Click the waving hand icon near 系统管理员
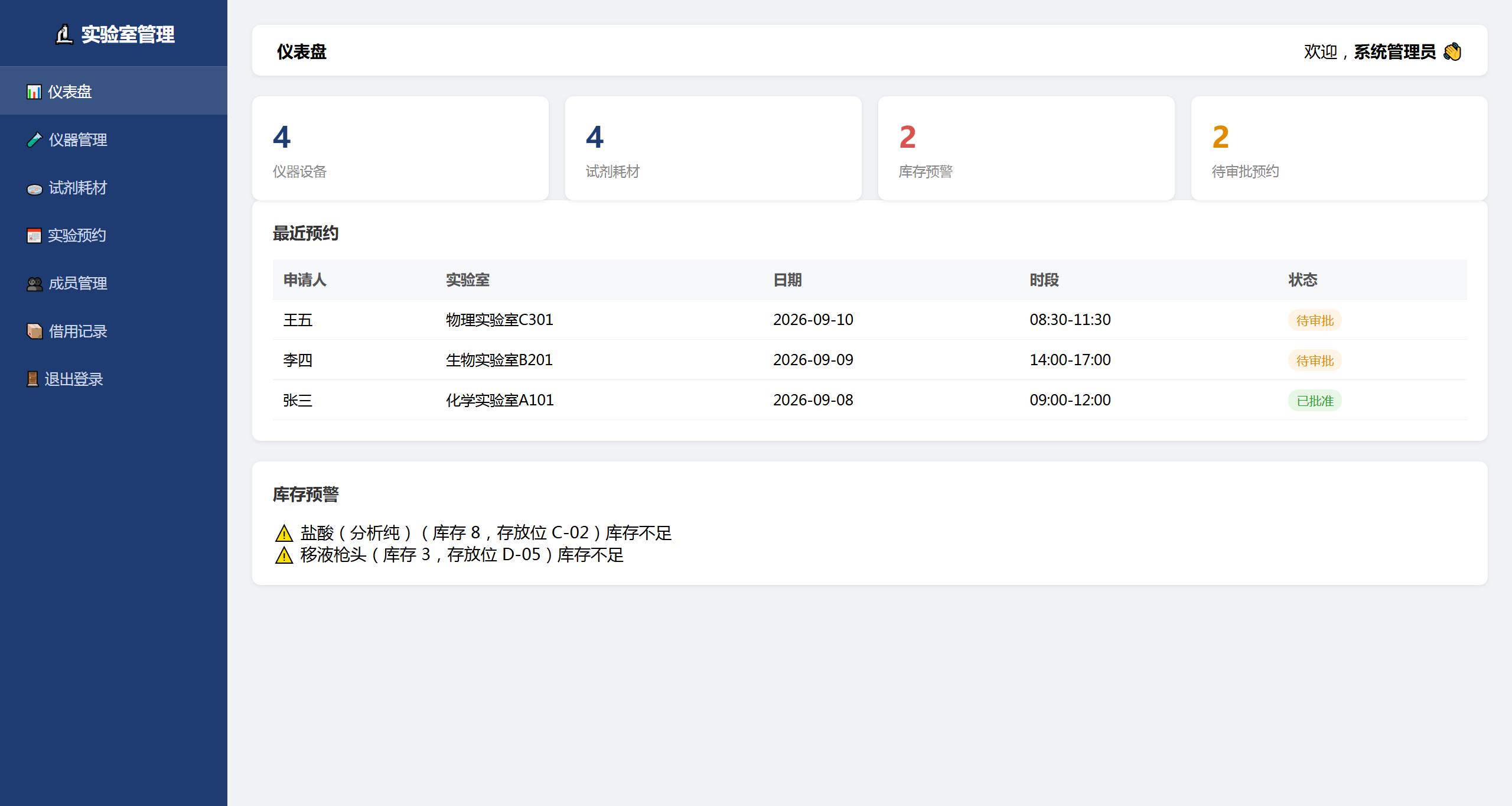 [x=1452, y=52]
